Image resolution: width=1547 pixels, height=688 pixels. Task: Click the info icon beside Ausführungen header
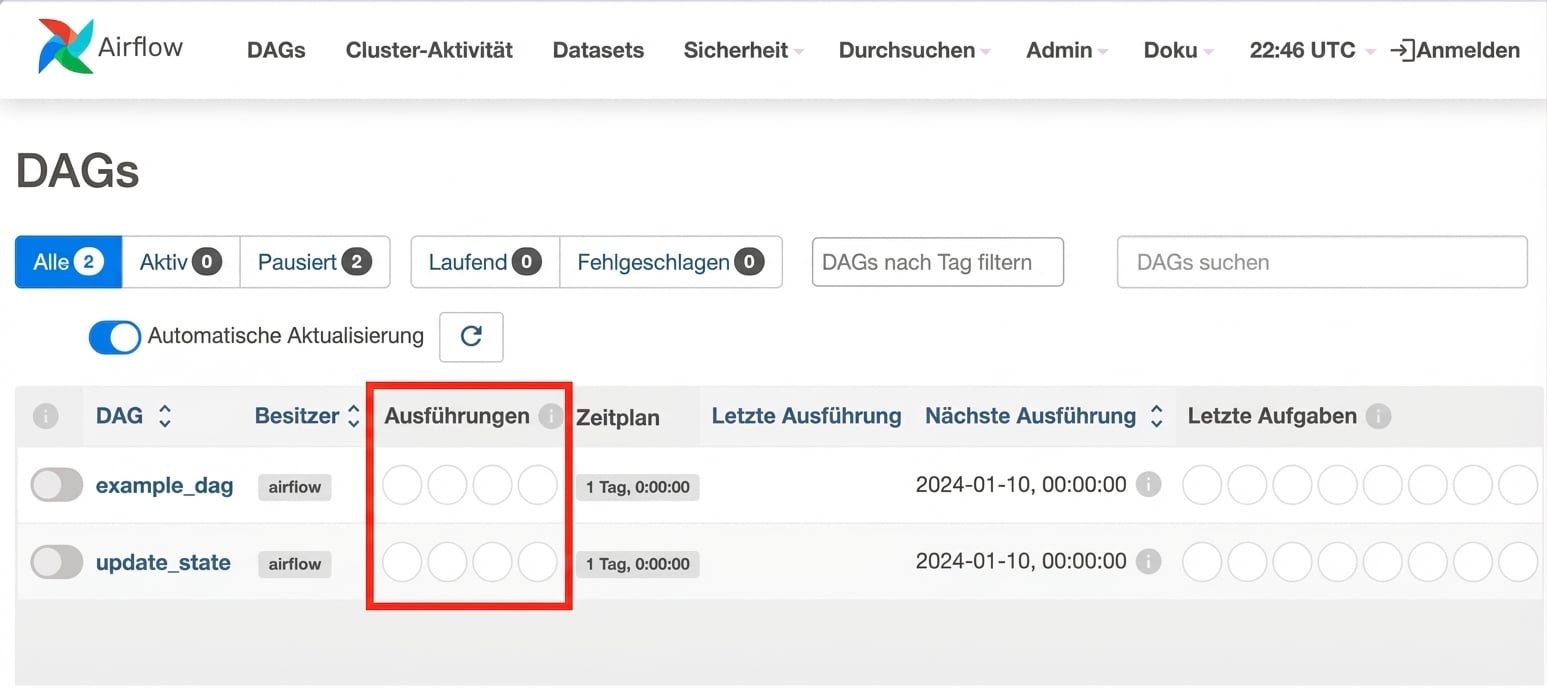tap(550, 416)
